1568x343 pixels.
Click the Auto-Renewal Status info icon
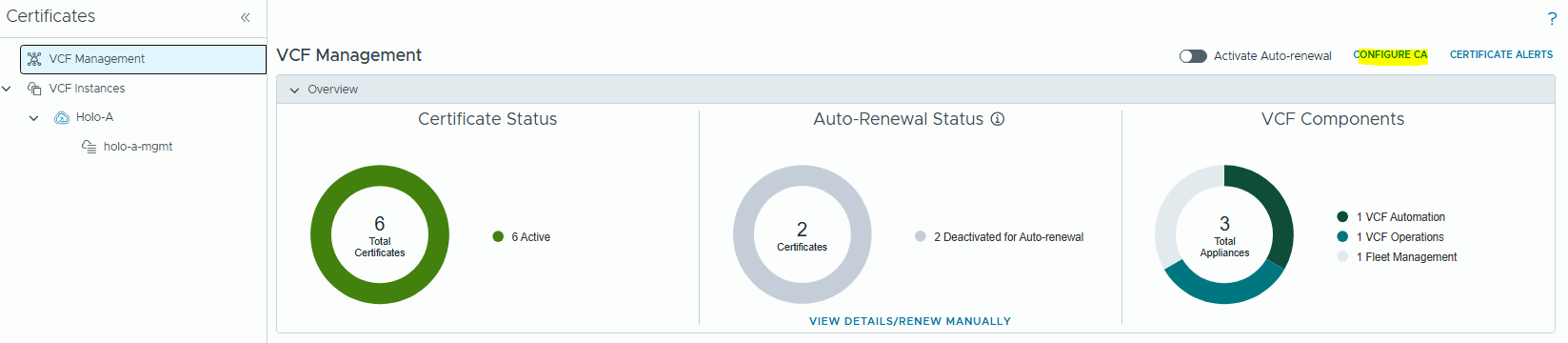click(x=998, y=119)
